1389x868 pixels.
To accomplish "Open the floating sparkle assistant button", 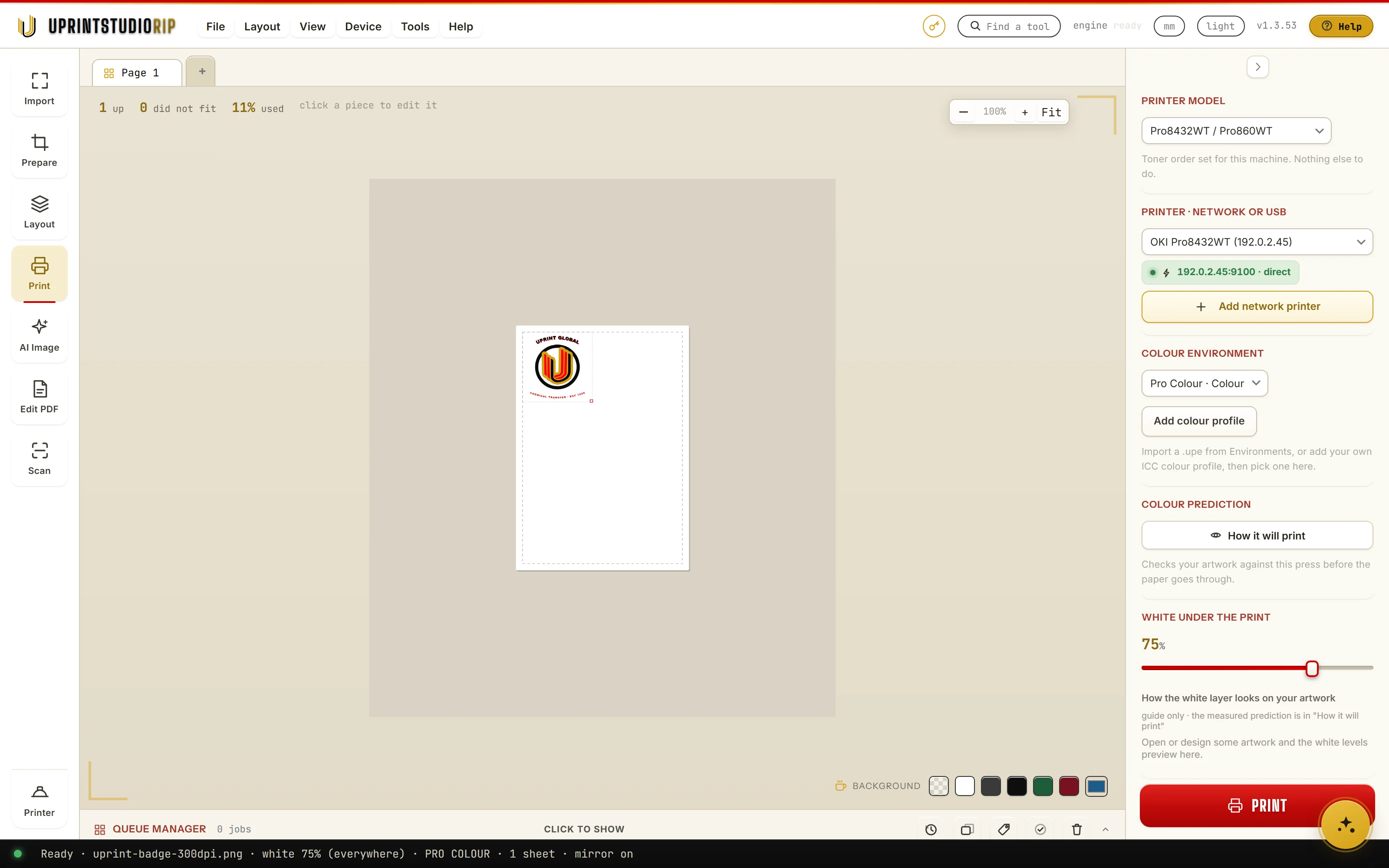I will (1346, 825).
